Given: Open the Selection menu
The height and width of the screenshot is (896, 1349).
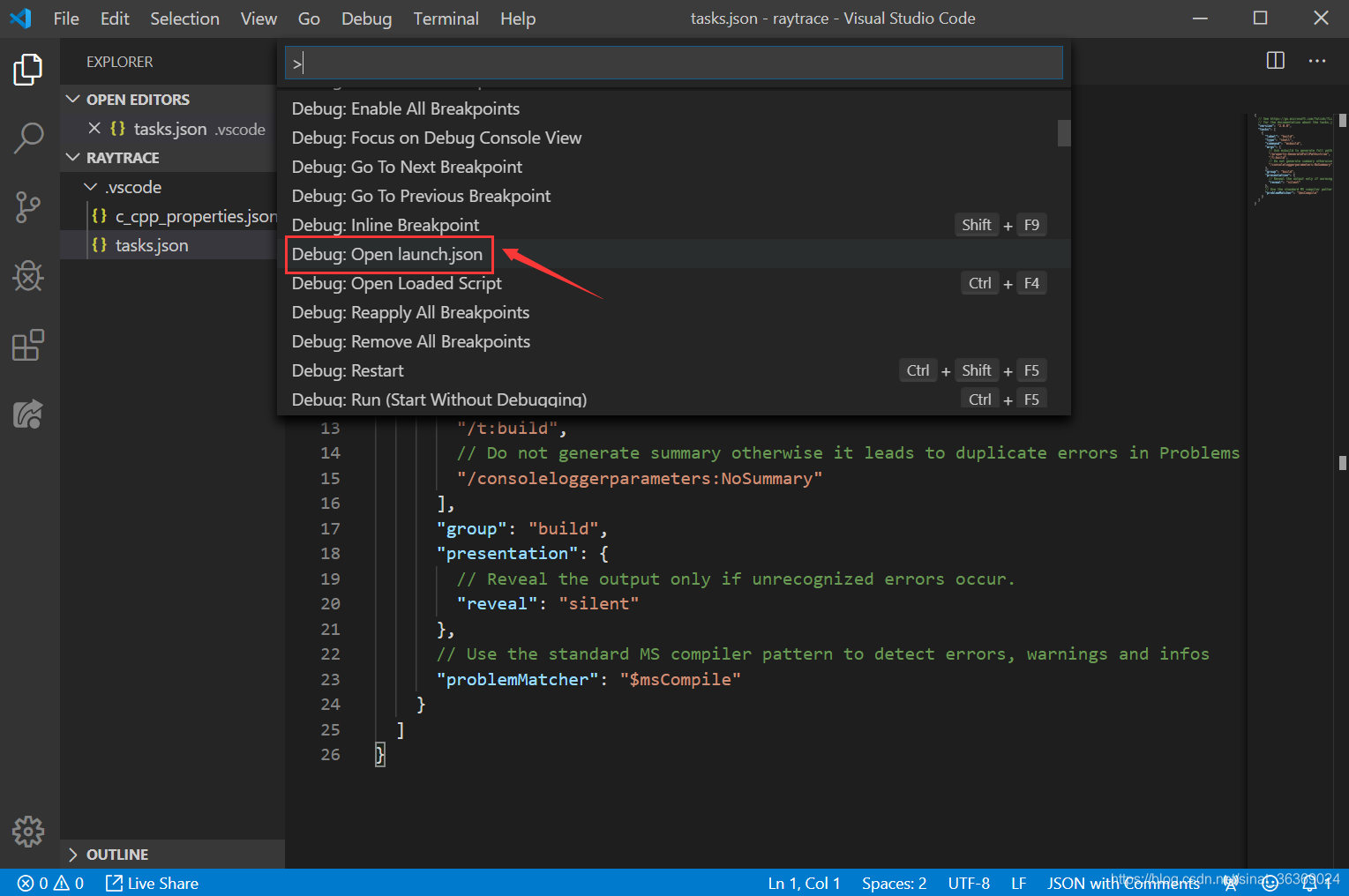Looking at the screenshot, I should (x=184, y=19).
